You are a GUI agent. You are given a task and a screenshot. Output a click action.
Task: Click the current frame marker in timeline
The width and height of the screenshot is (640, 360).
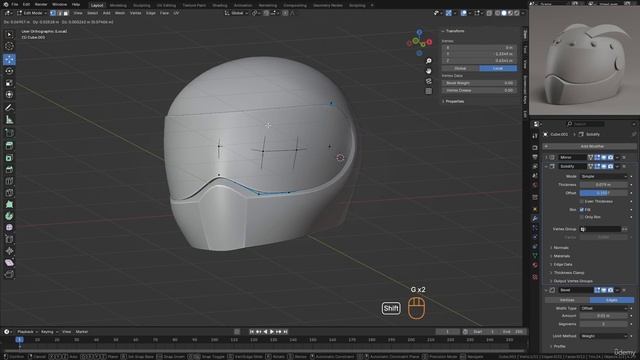19,340
